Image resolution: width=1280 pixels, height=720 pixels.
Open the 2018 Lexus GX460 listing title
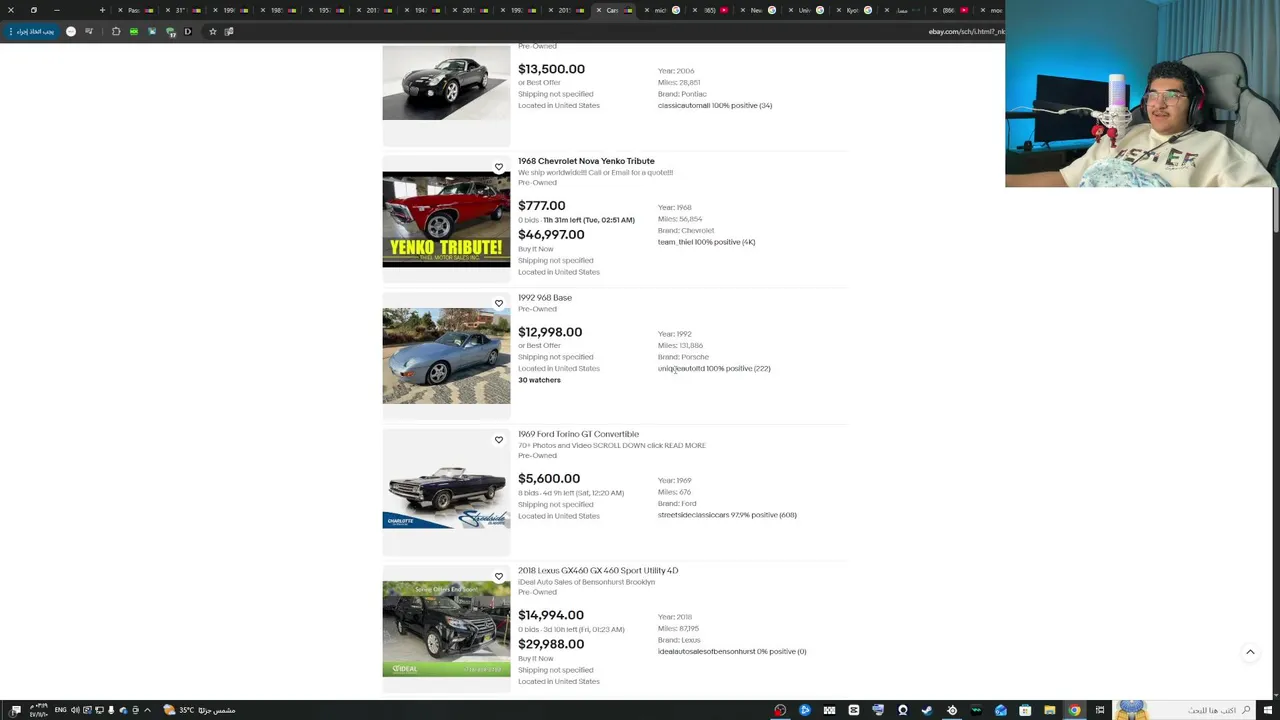click(598, 571)
